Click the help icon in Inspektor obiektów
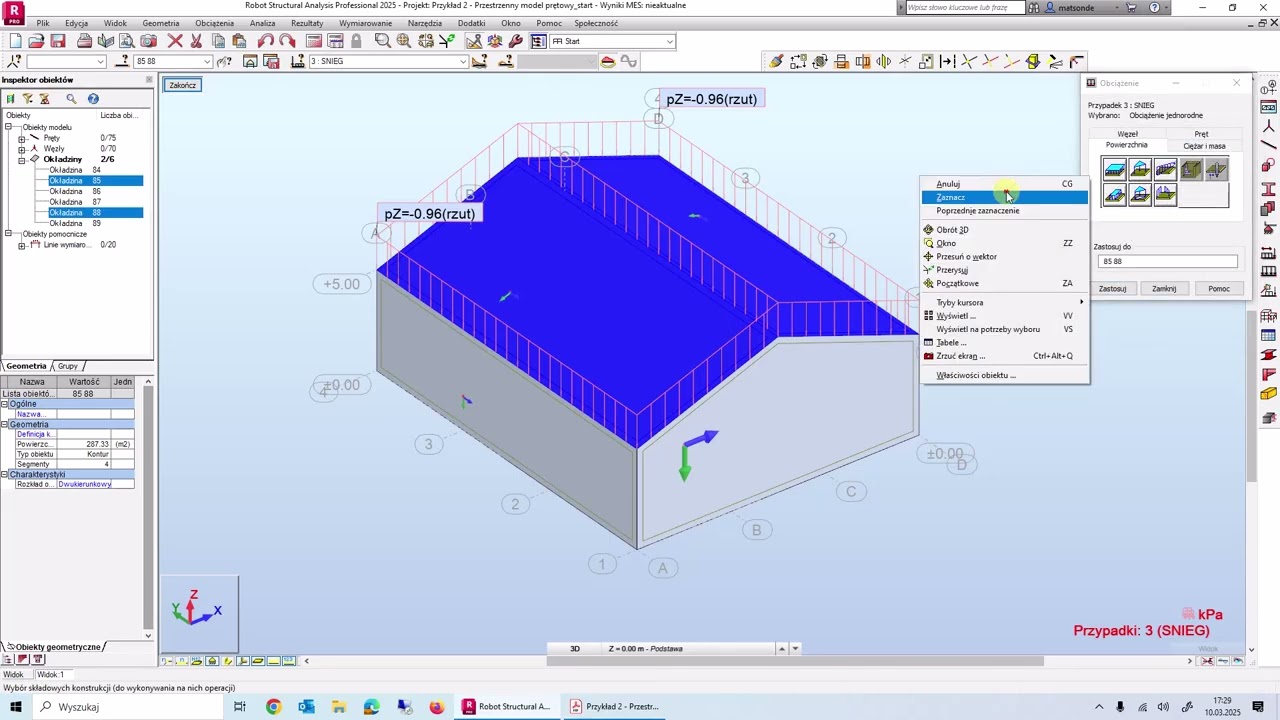The width and height of the screenshot is (1280, 720). 93,98
